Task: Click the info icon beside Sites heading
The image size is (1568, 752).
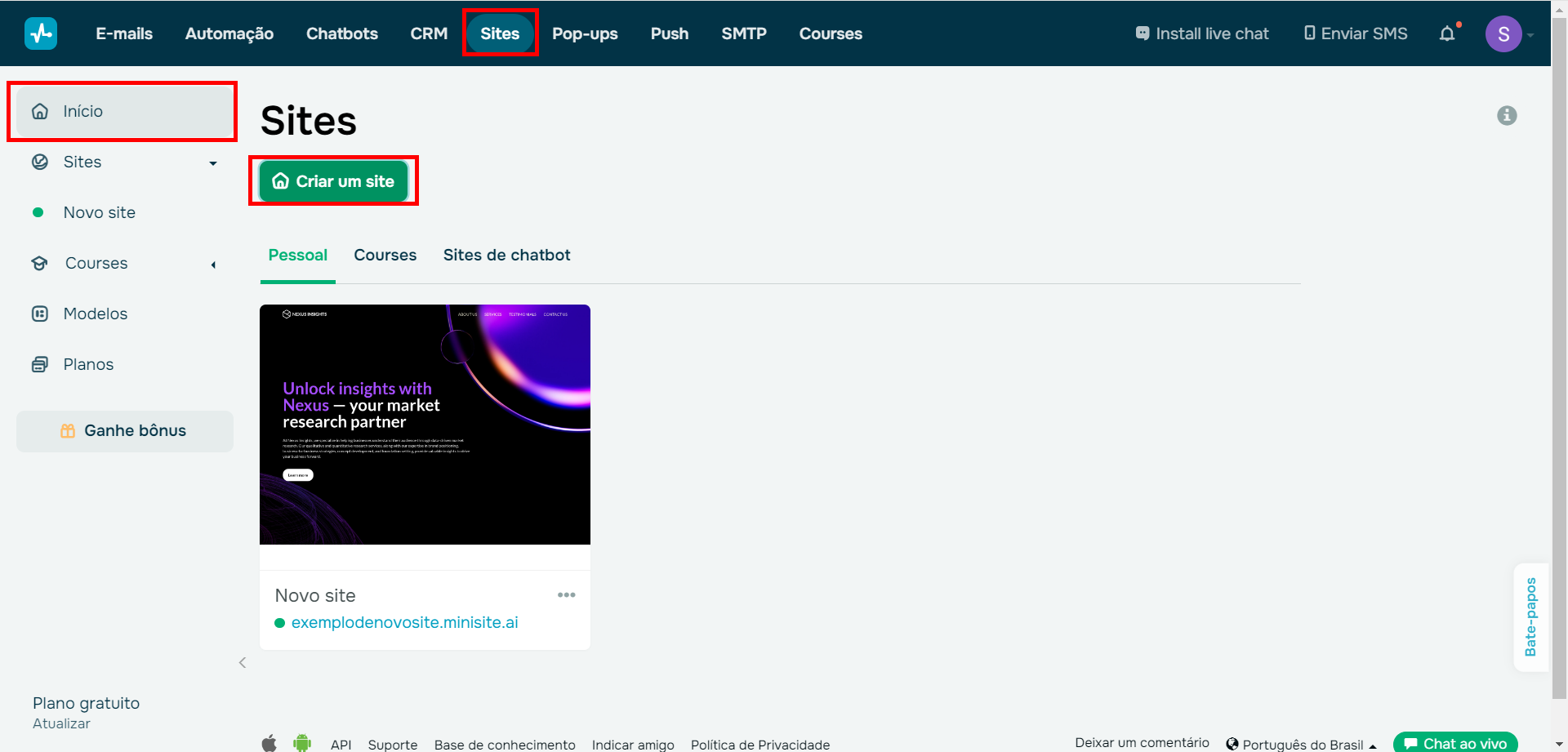Action: point(1507,116)
